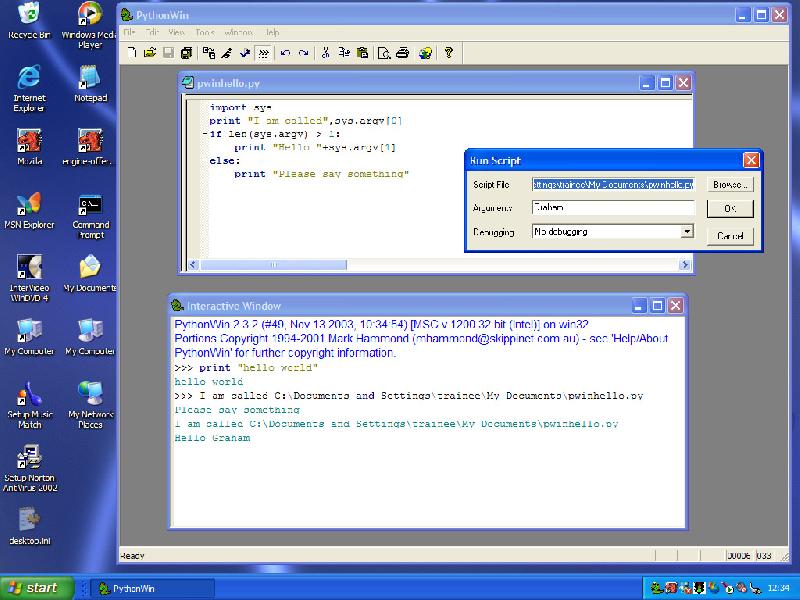Select the Setup Music Match desktop icon

(29, 405)
